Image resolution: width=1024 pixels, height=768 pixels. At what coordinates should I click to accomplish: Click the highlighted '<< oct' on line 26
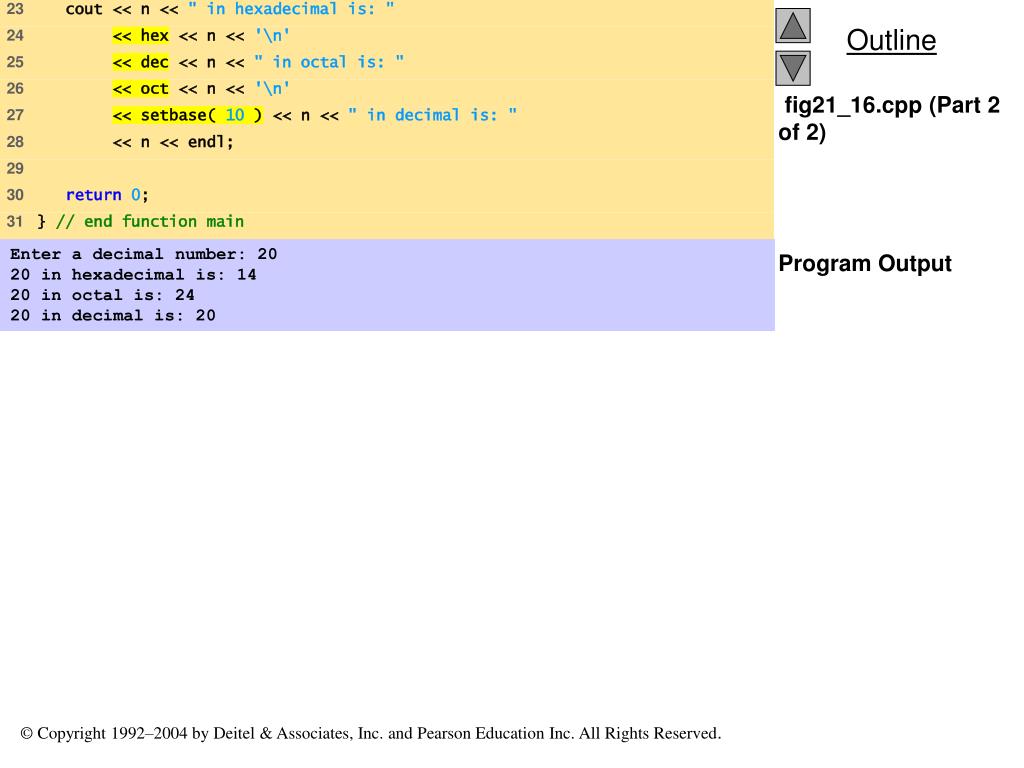[x=140, y=89]
